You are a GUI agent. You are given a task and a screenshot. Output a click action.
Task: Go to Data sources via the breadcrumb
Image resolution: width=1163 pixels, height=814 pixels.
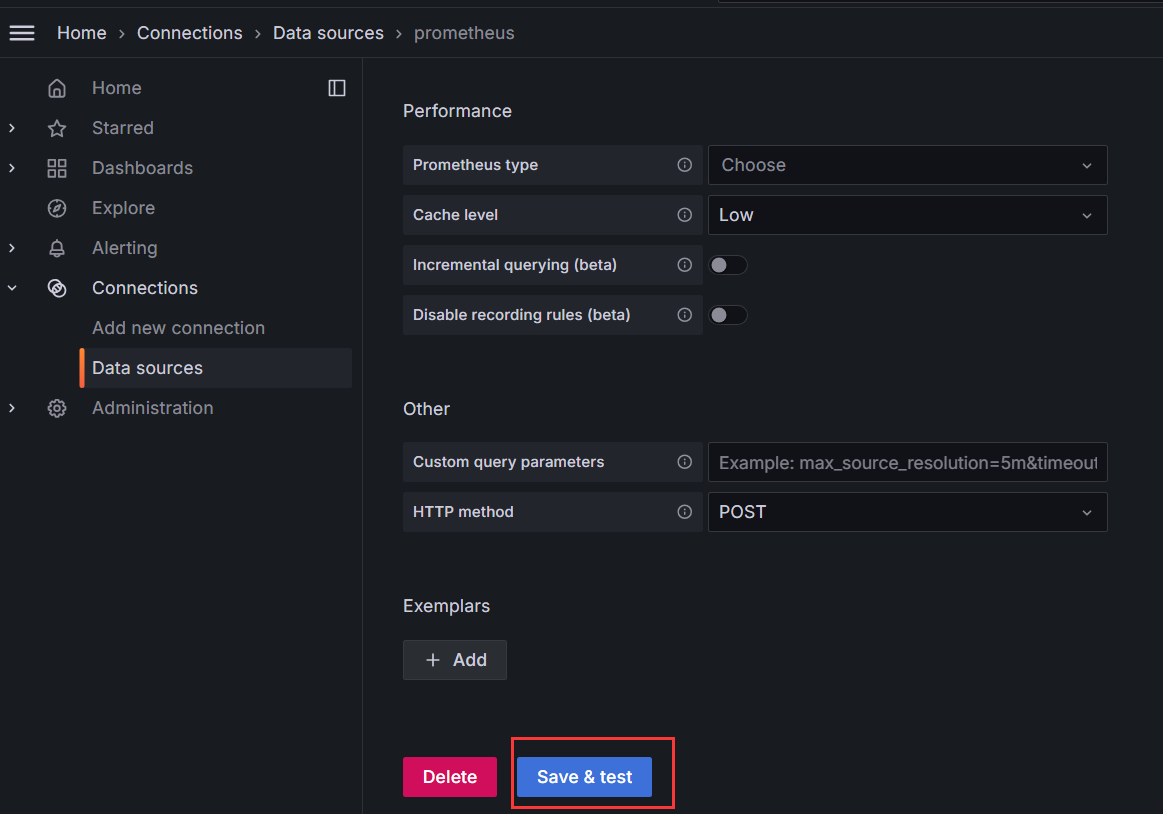coord(328,33)
